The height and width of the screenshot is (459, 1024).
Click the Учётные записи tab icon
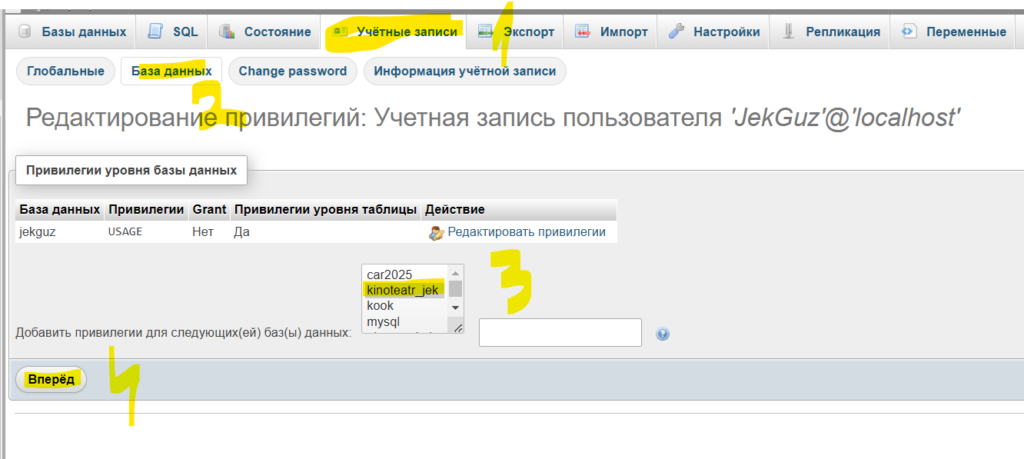click(339, 31)
